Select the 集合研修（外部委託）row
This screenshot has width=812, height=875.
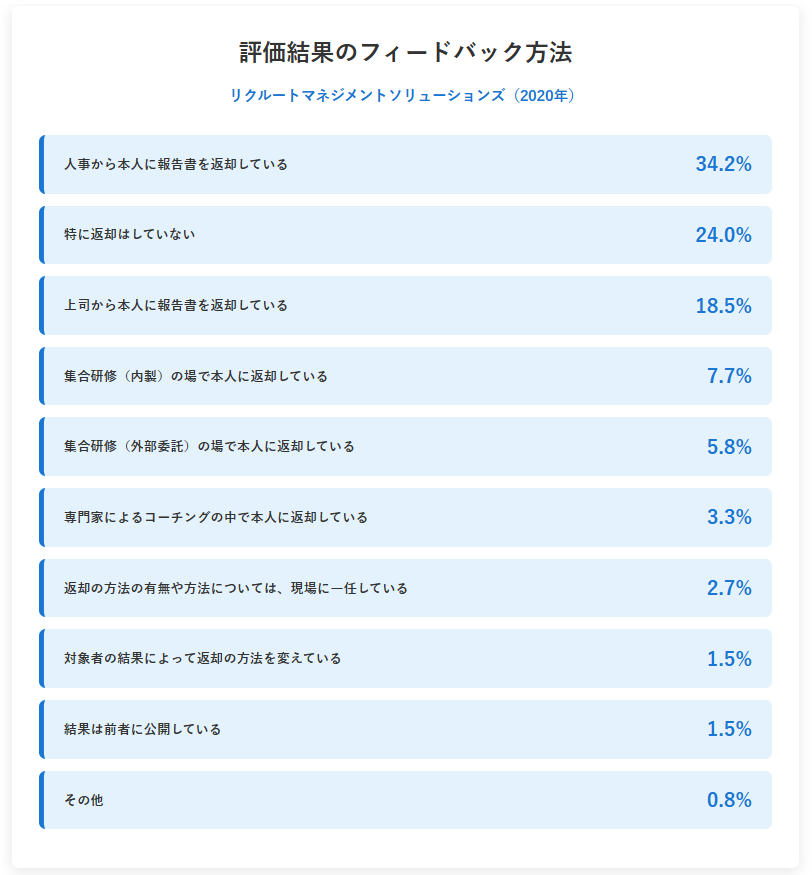(406, 446)
